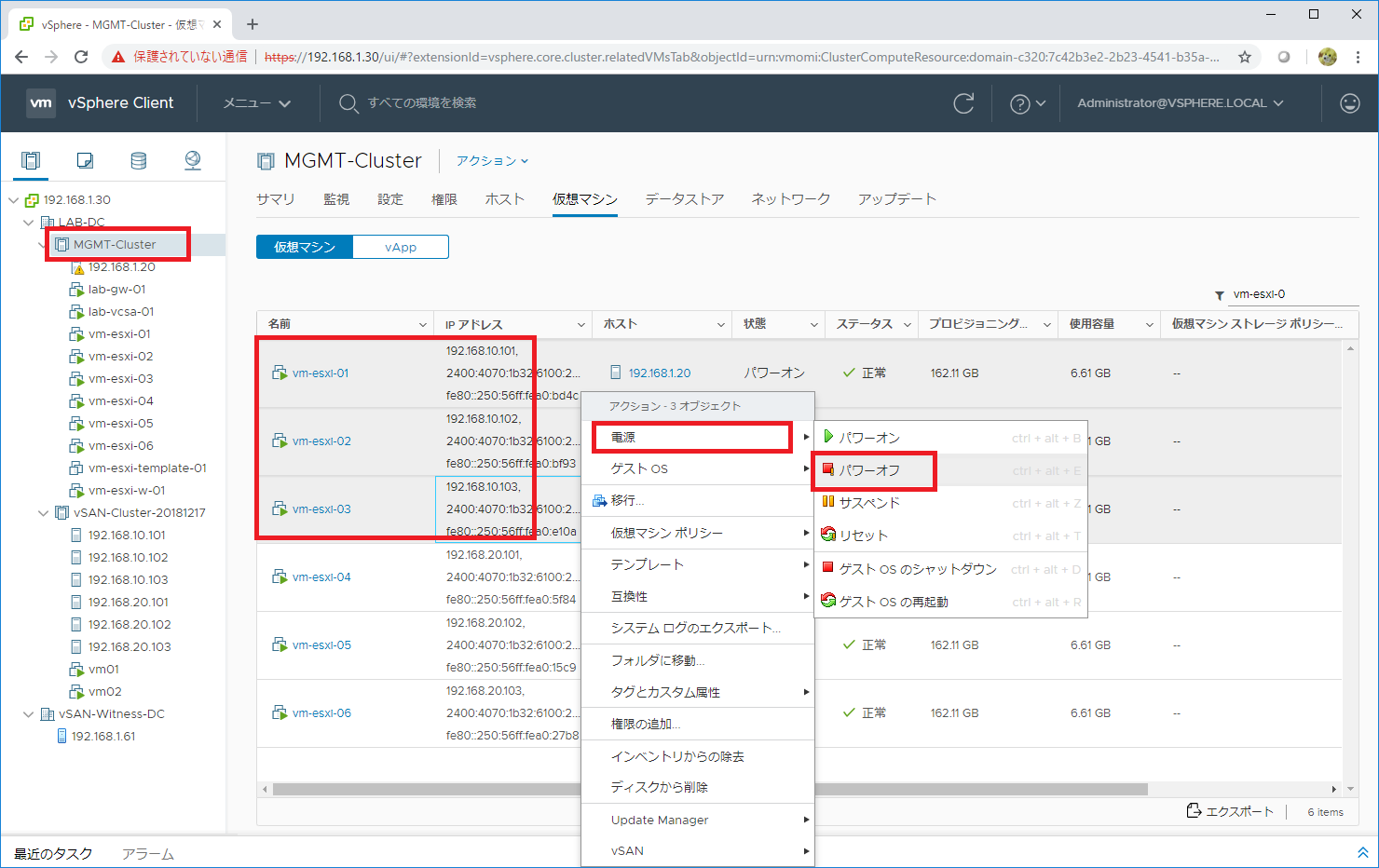Click the browser reload icon
Screen dimensions: 1379x868
pyautogui.click(x=81, y=57)
